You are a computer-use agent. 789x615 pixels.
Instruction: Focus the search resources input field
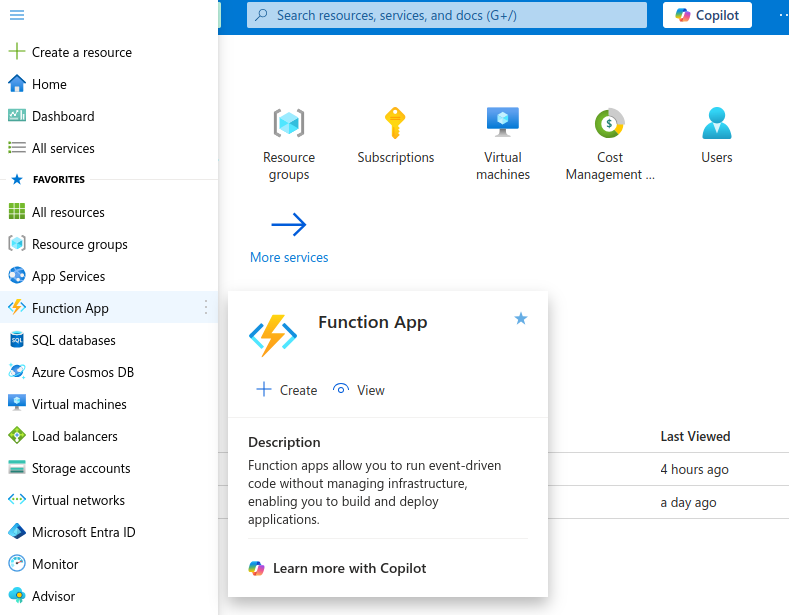[450, 15]
